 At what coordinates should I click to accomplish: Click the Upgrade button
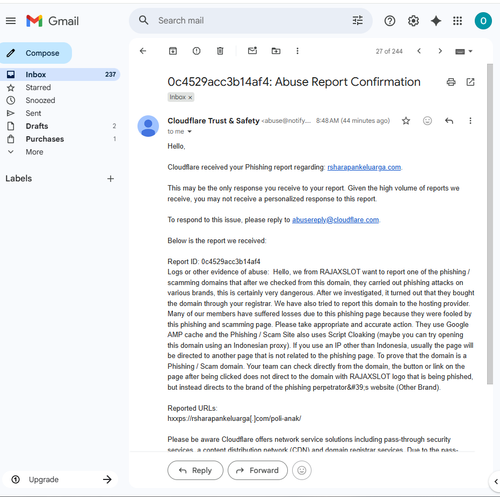[60, 480]
